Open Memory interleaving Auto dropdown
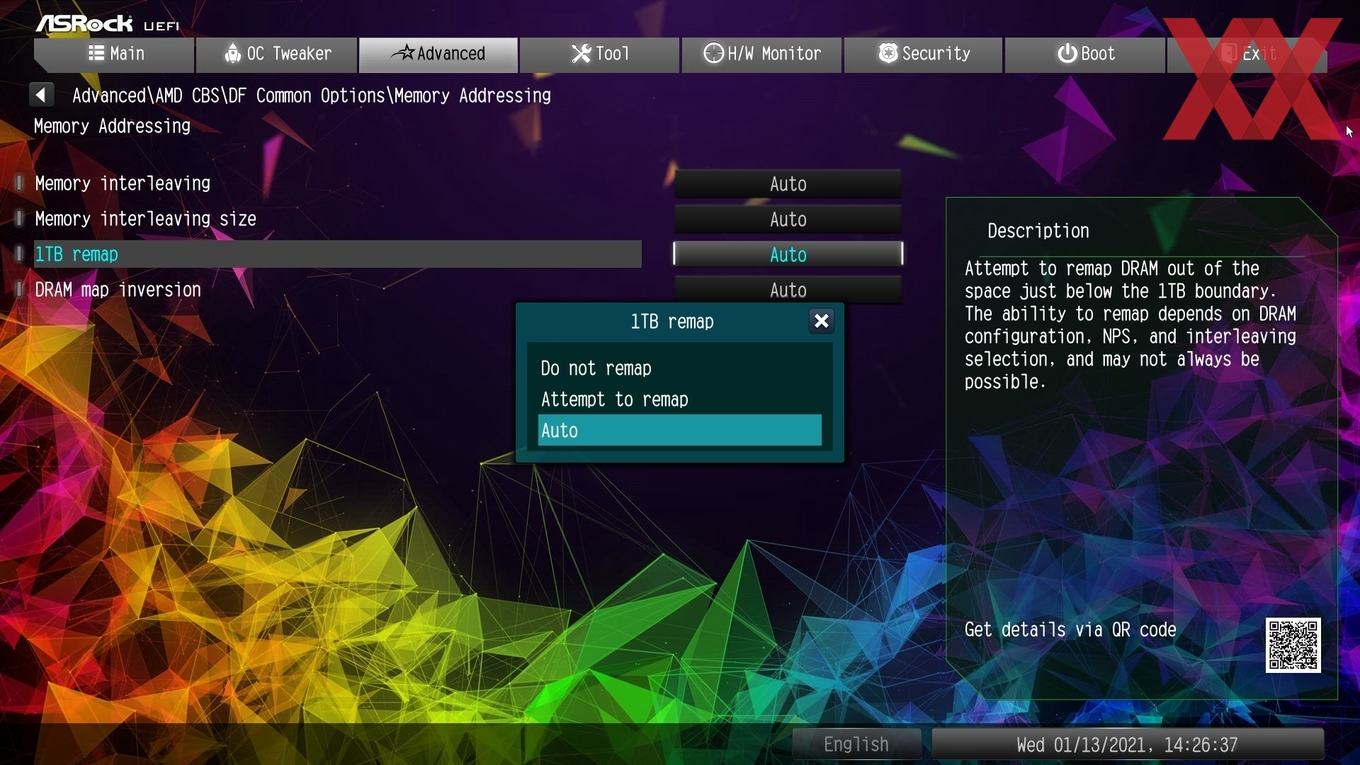This screenshot has height=765, width=1360. pyautogui.click(x=788, y=184)
